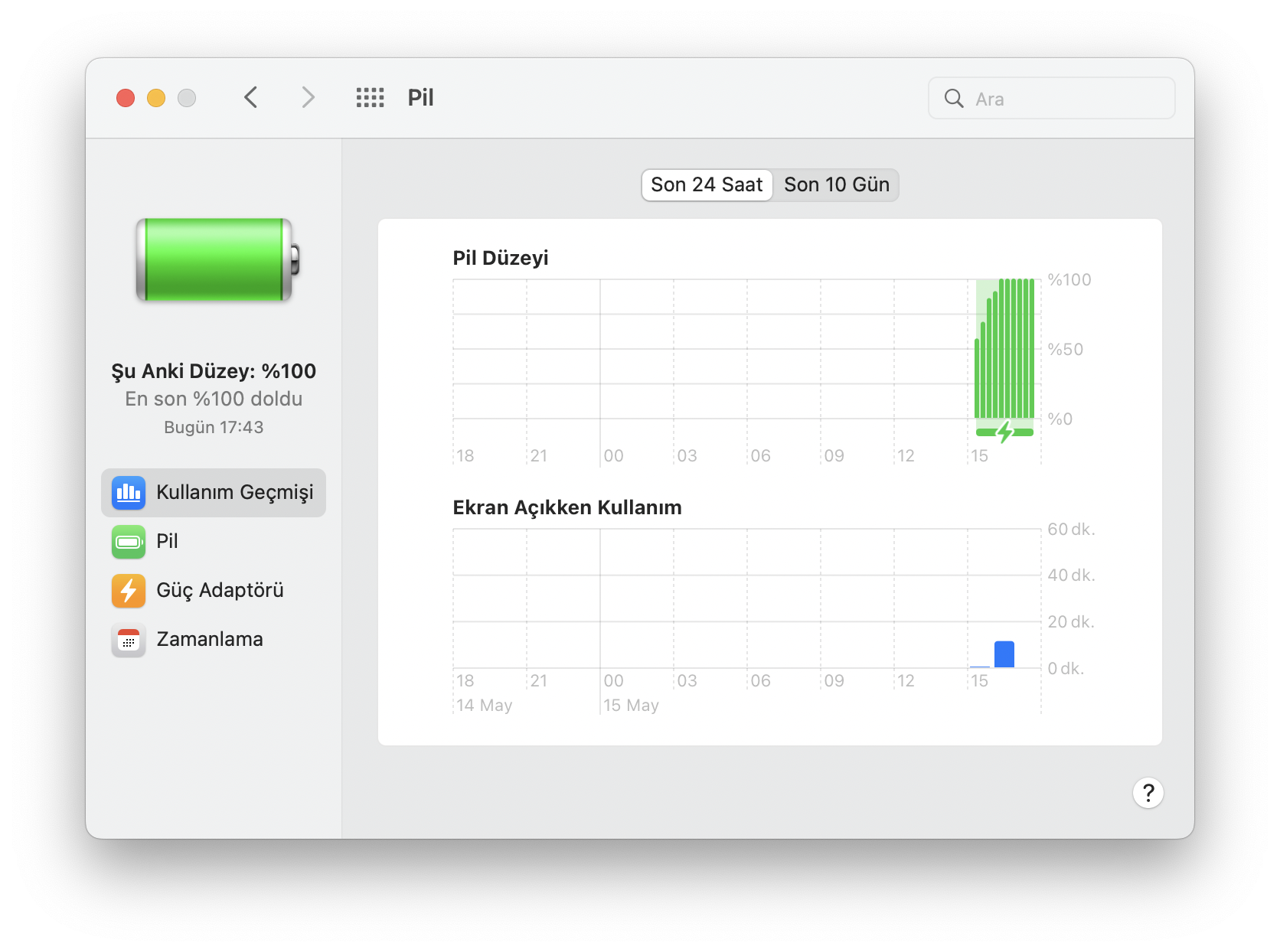This screenshot has width=1280, height=952.
Task: Select the Kullanım Geçmişi sidebar icon
Action: (128, 493)
